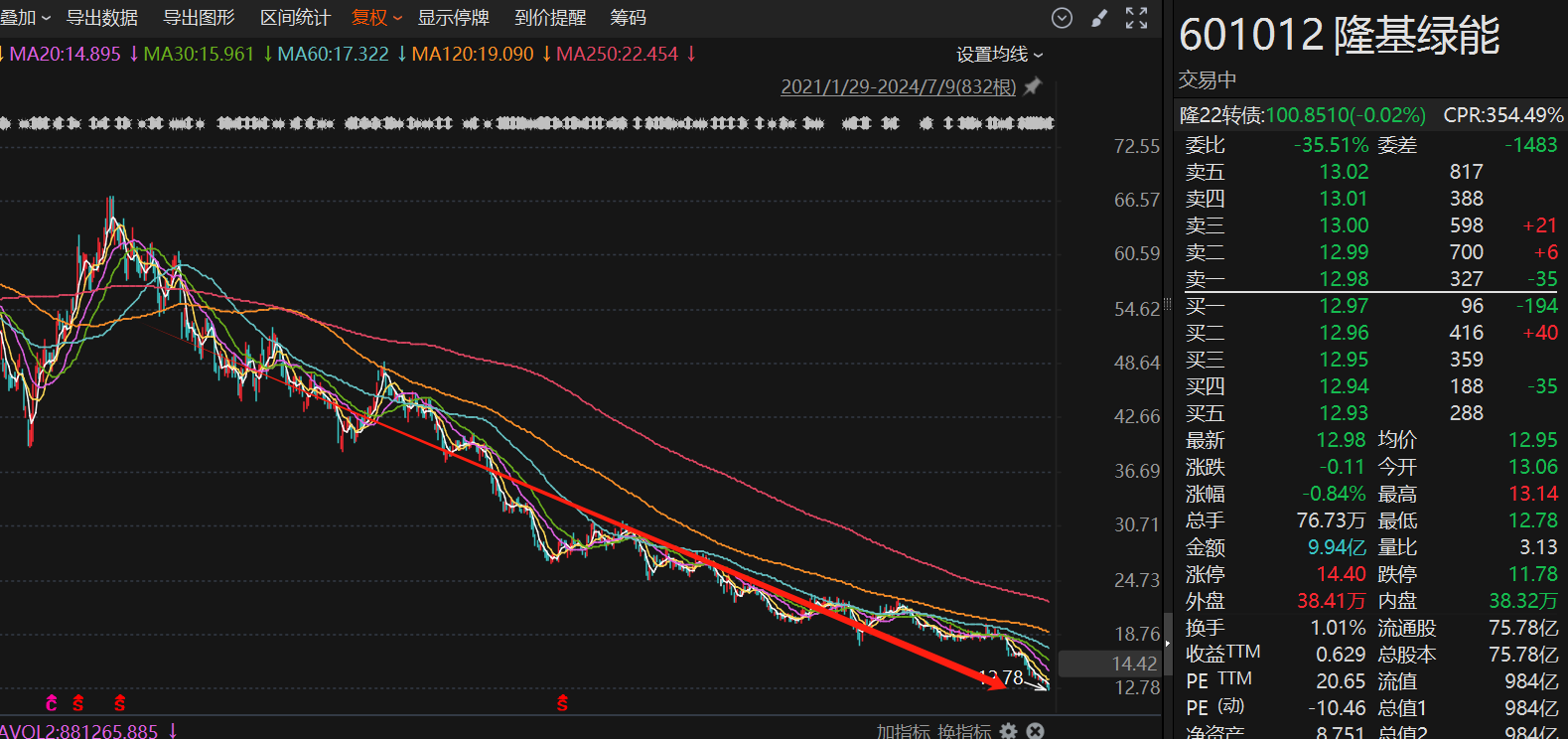Pin the date range with pushpin icon
Screen dimensions: 1568x739
click(x=1033, y=86)
